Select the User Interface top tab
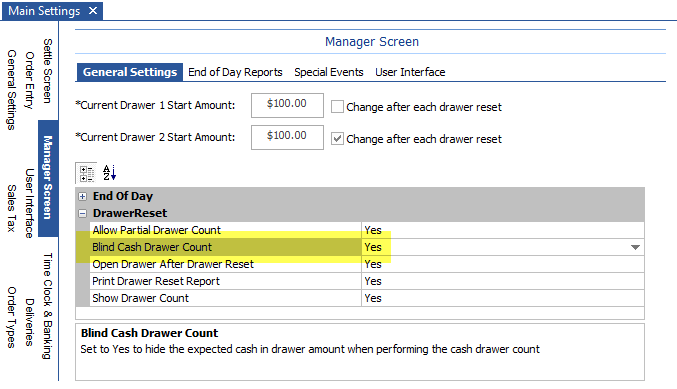Screen dimensions: 677x389 410,72
